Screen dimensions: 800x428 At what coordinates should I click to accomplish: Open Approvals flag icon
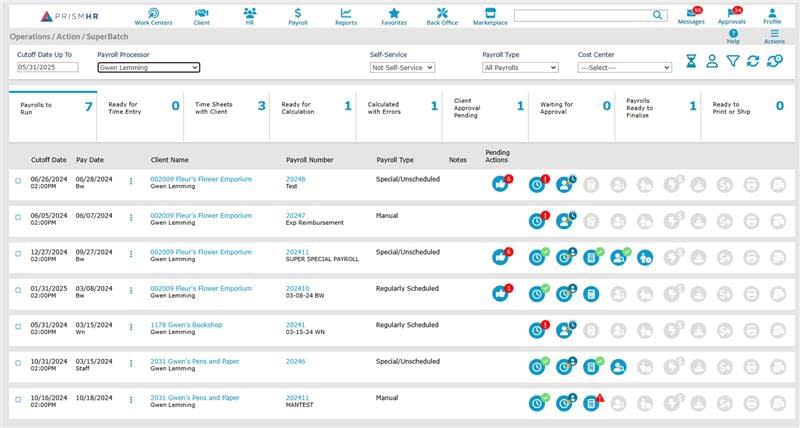(731, 12)
